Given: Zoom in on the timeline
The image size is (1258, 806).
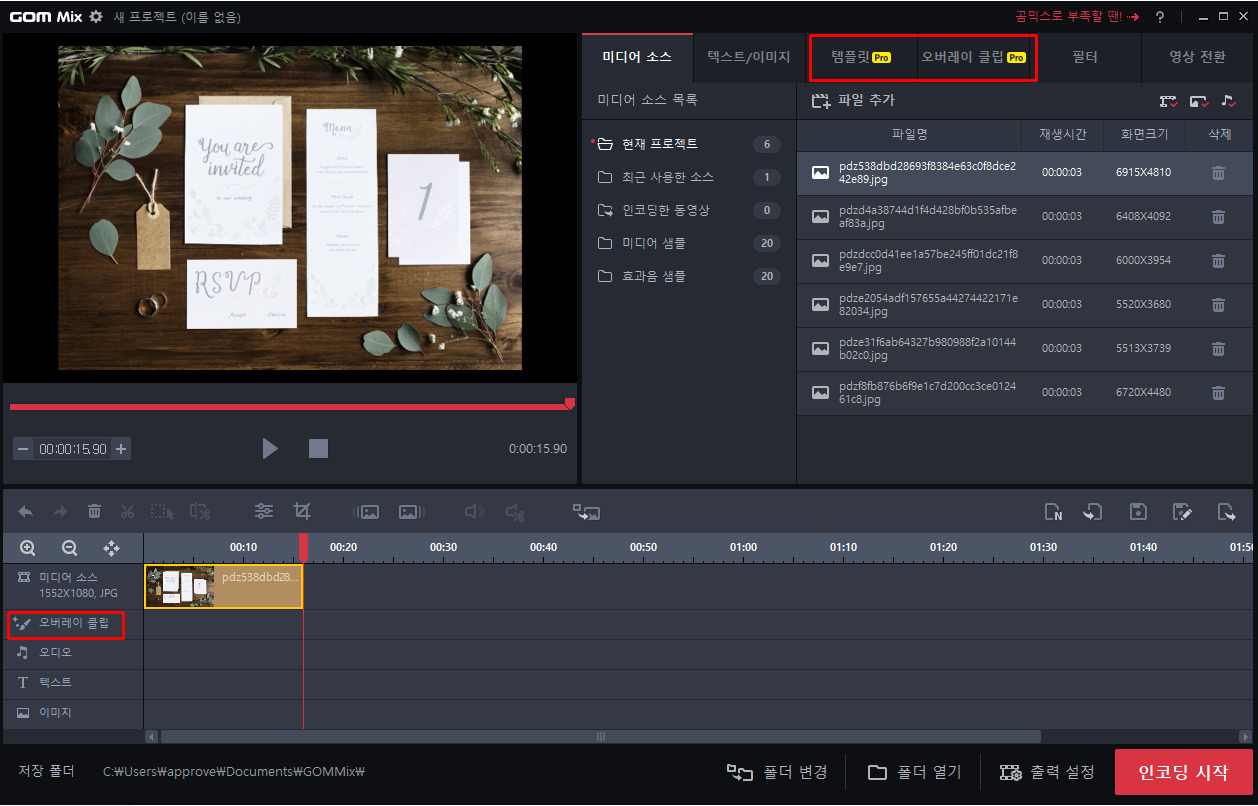Looking at the screenshot, I should [x=28, y=548].
